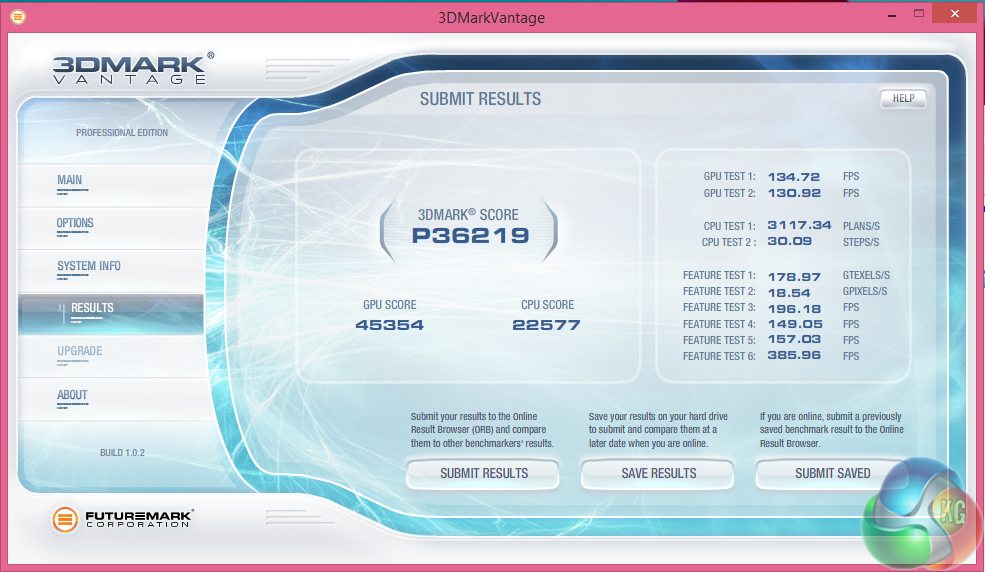Click the SUBMIT SAVED button

point(832,474)
